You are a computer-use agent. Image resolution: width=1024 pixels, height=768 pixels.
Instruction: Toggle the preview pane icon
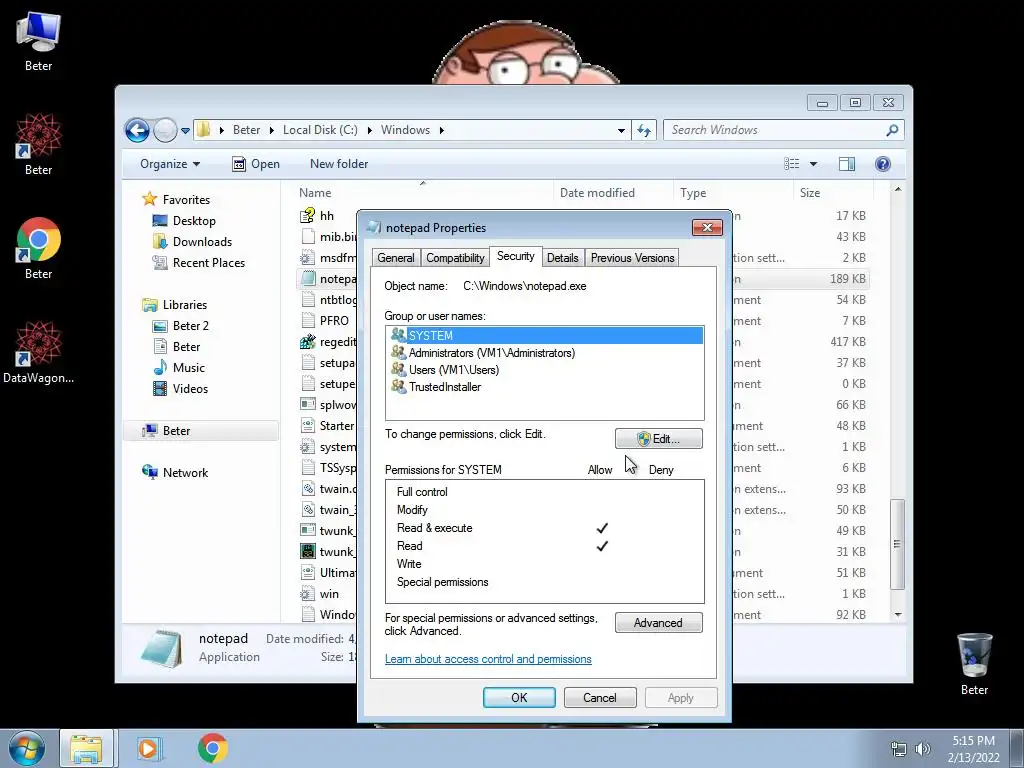847,164
